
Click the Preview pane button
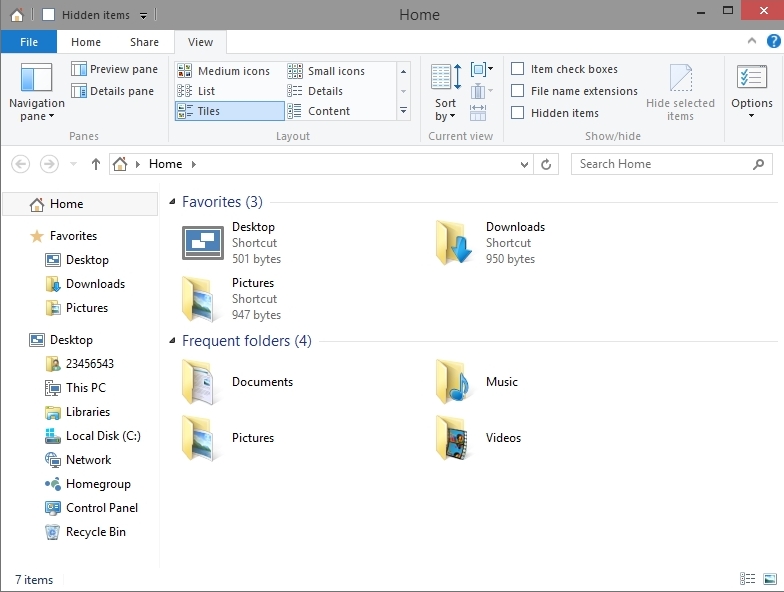tap(114, 69)
